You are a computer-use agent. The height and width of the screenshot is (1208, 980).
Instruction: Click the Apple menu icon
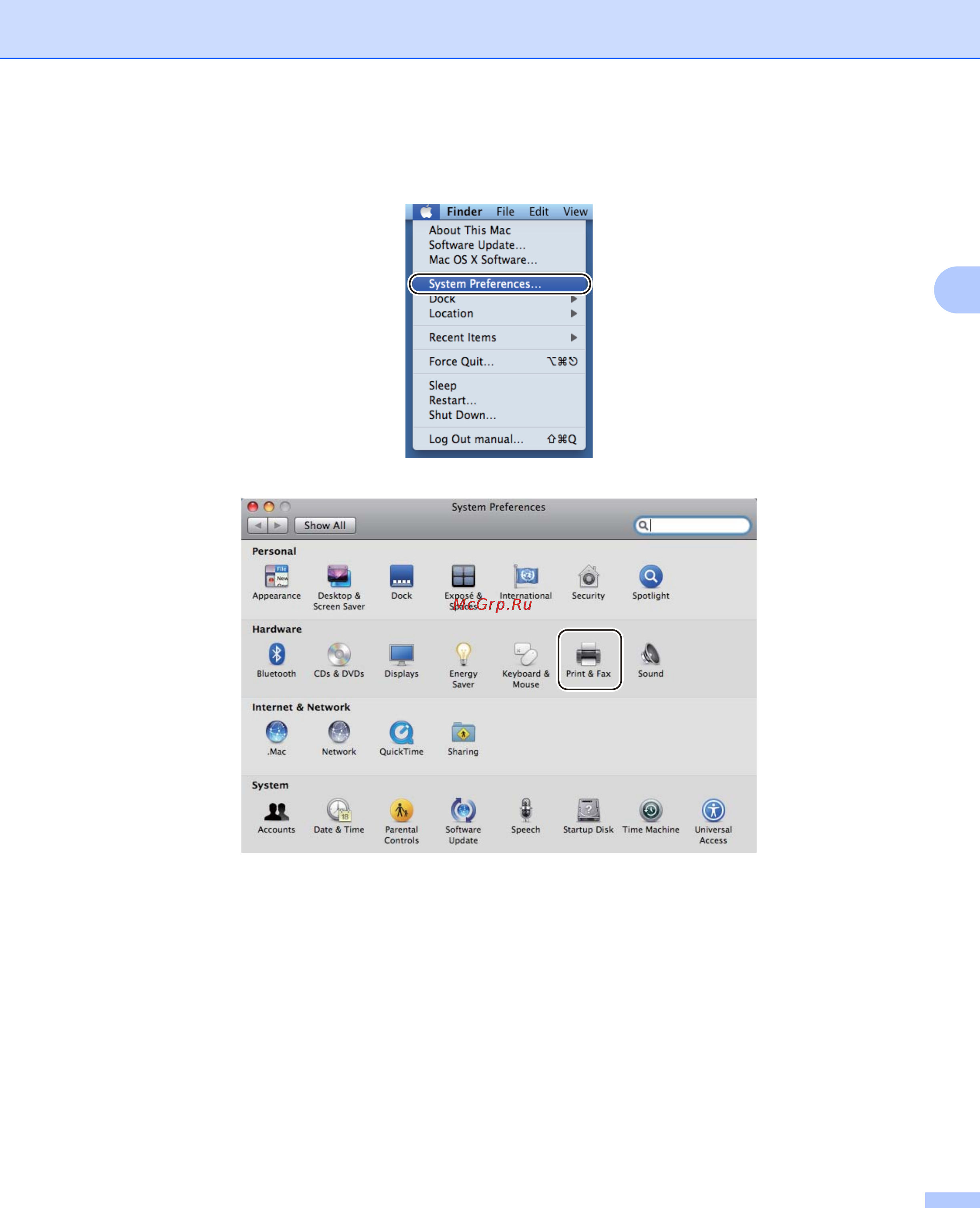426,212
